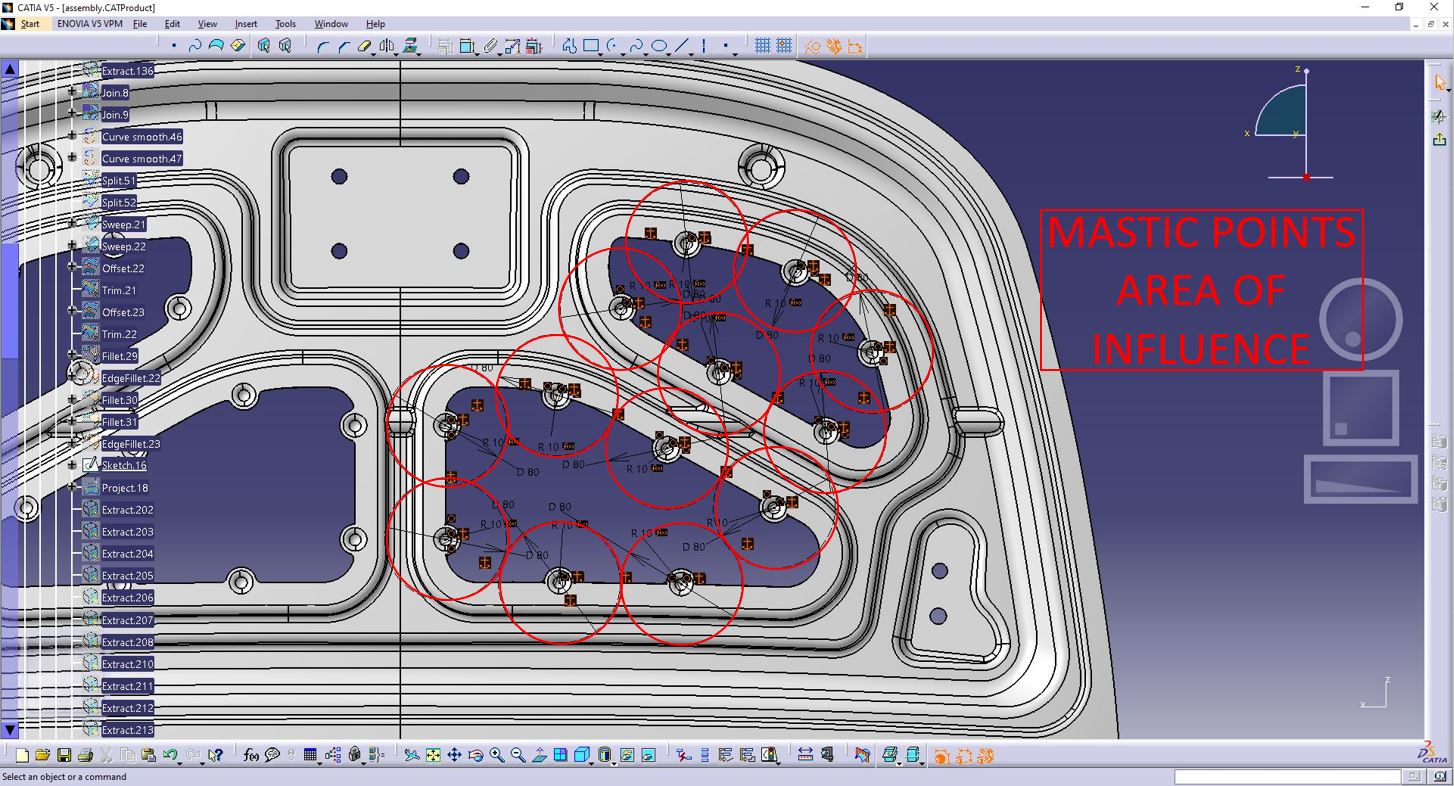
Task: Click the tree scroll down arrow
Action: click(x=9, y=730)
